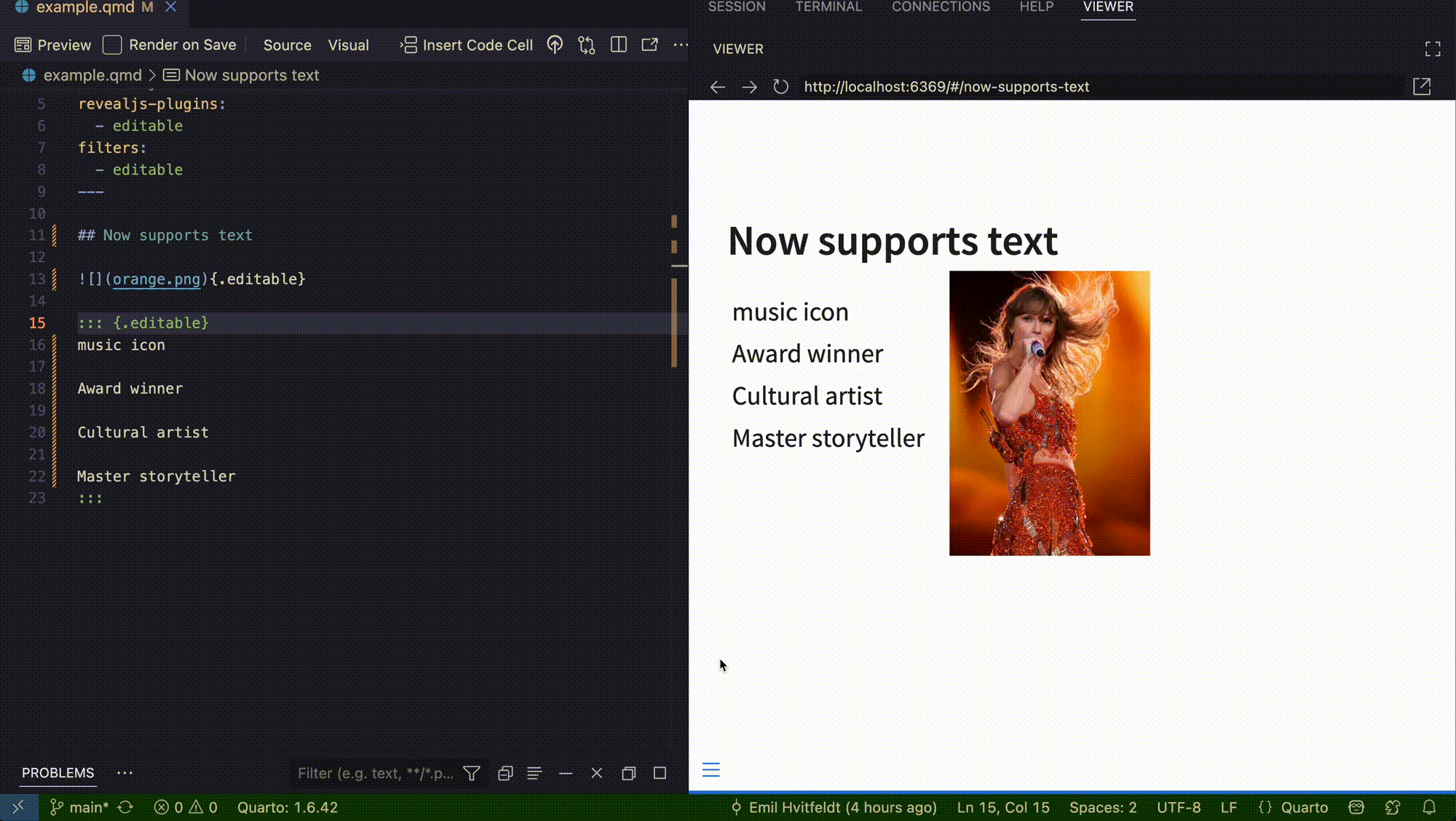
Task: Maximize the viewer panel
Action: pyautogui.click(x=1432, y=49)
